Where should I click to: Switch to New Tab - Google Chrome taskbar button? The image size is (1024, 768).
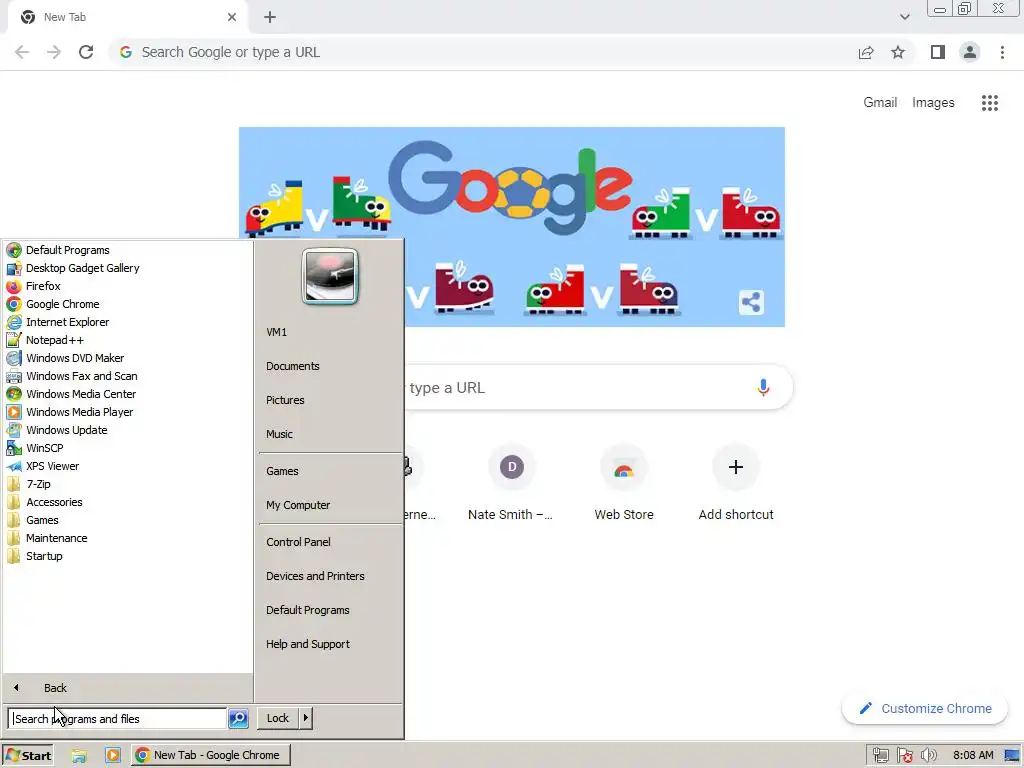tap(210, 755)
